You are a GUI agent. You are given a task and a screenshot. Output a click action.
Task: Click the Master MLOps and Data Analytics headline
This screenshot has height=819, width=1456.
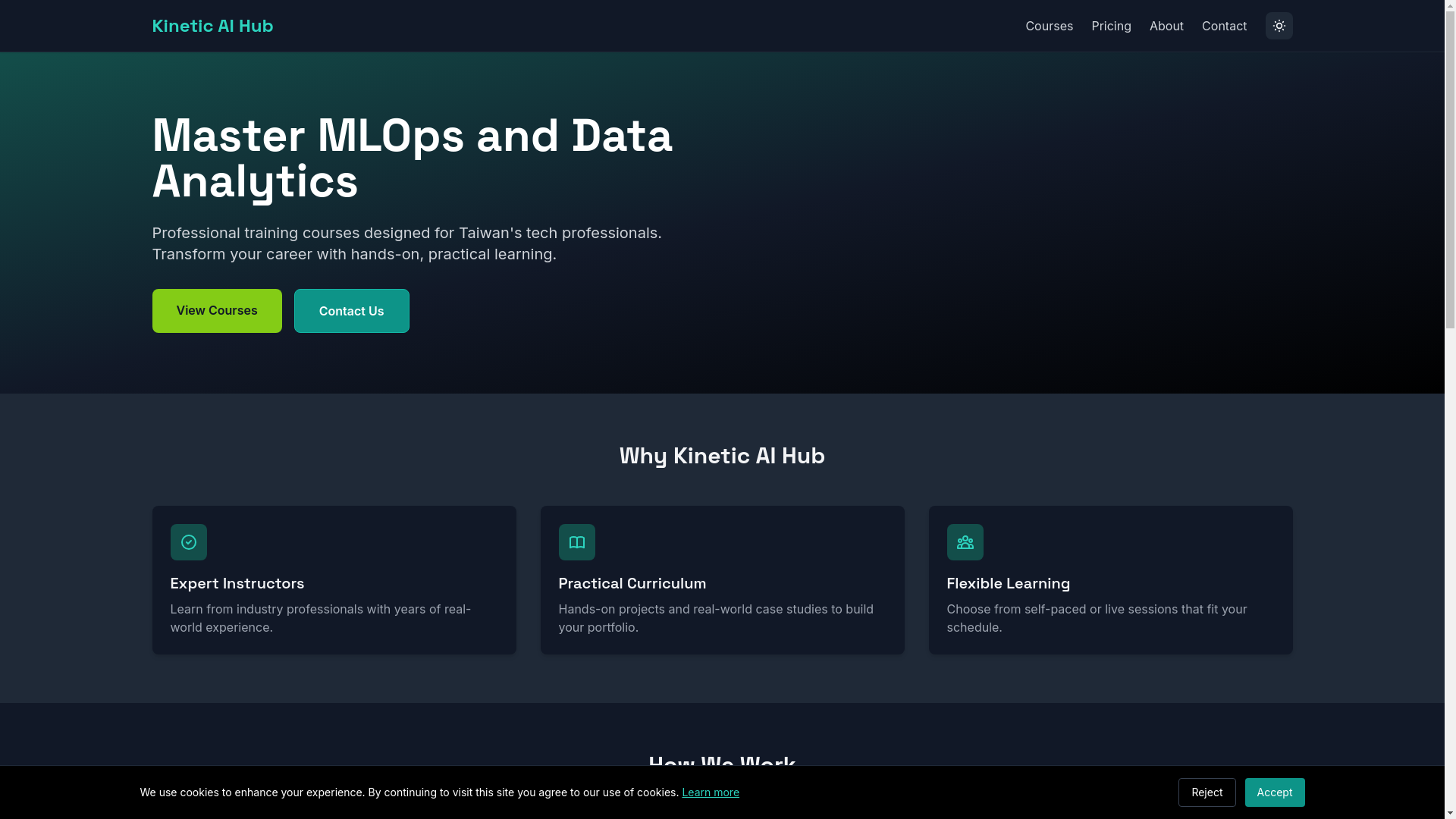pyautogui.click(x=412, y=158)
